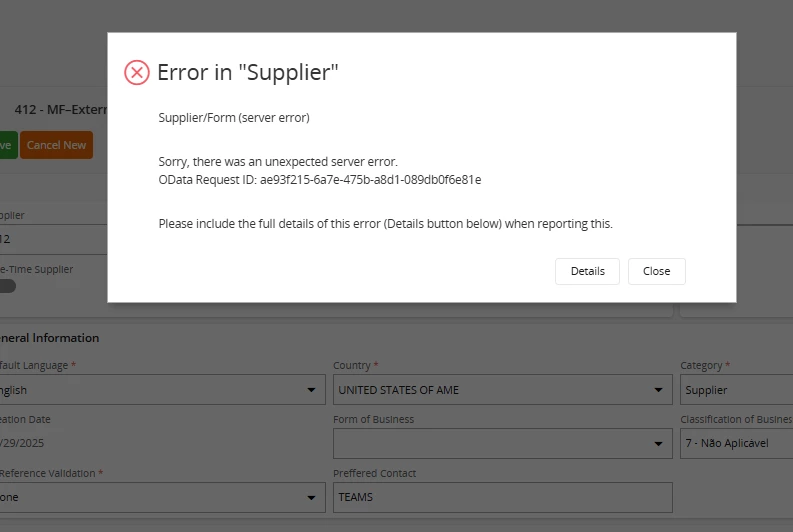
Task: Click the Supplier number field
Action: pyautogui.click(x=53, y=239)
